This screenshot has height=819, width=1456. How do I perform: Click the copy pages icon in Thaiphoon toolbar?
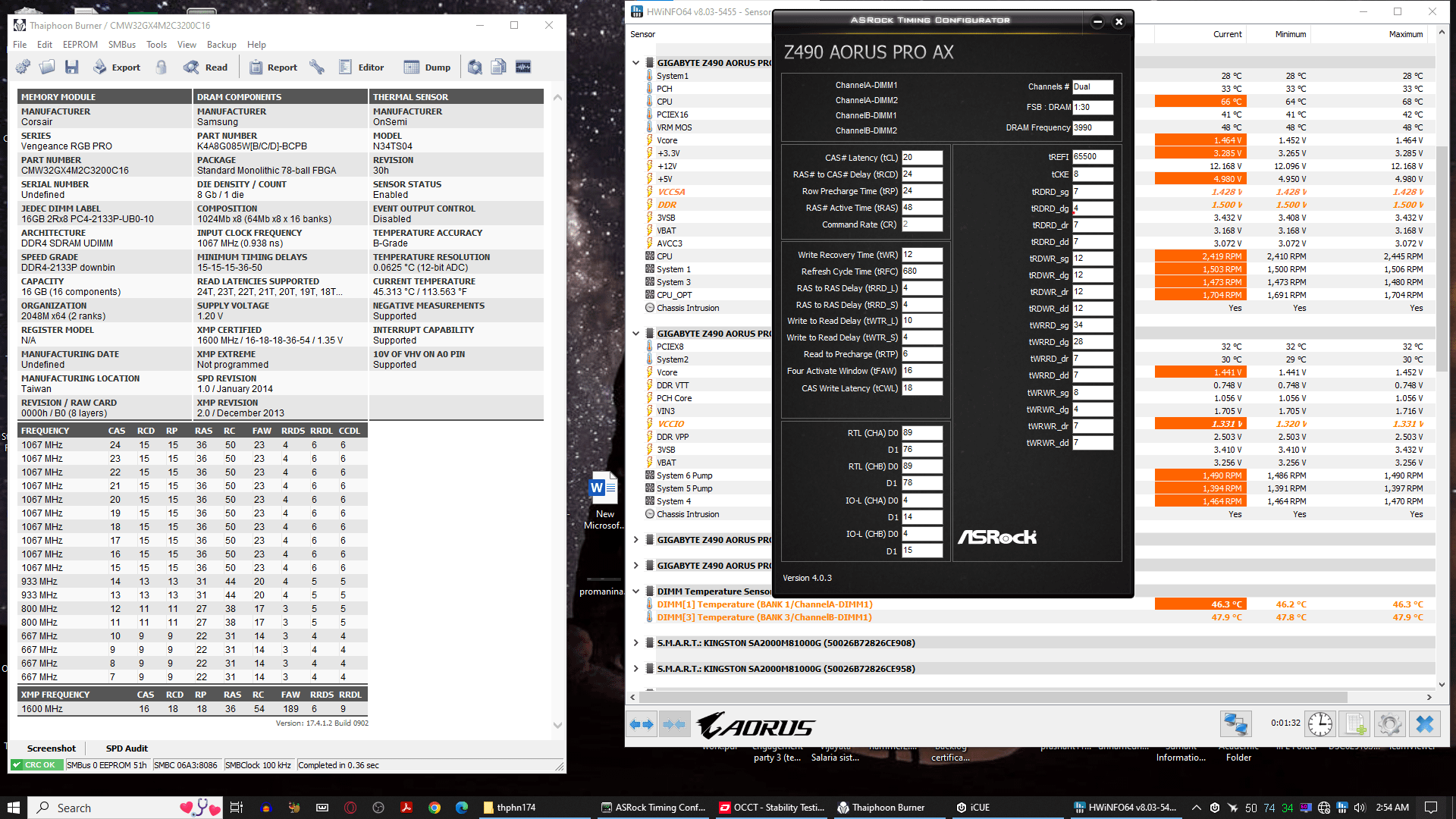pyautogui.click(x=498, y=67)
